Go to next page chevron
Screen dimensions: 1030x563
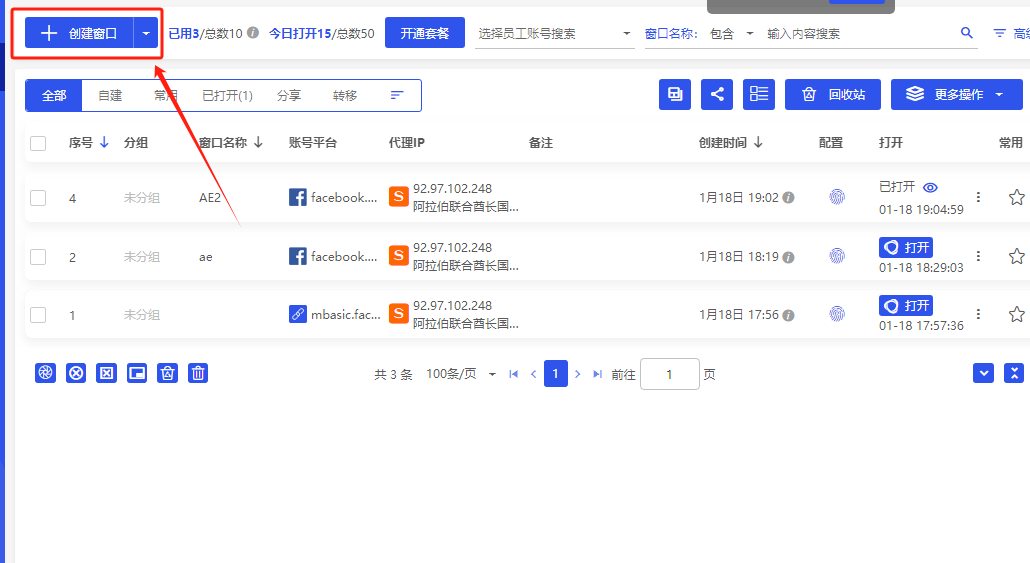tap(577, 374)
